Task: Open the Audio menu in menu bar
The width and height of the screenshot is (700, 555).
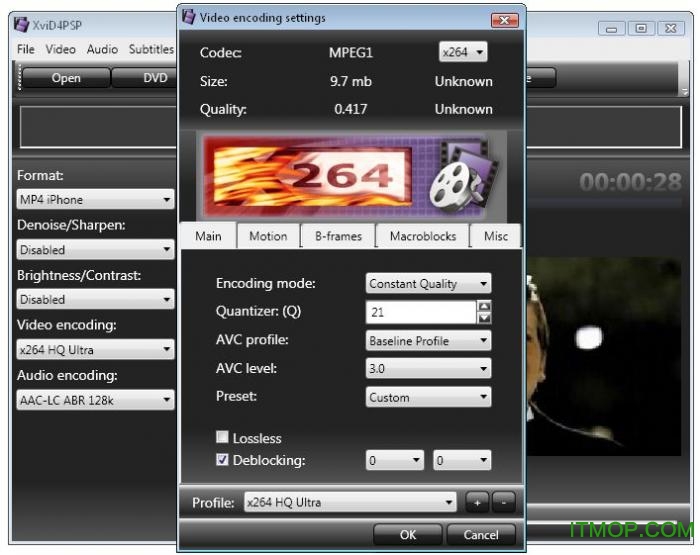Action: [x=102, y=49]
